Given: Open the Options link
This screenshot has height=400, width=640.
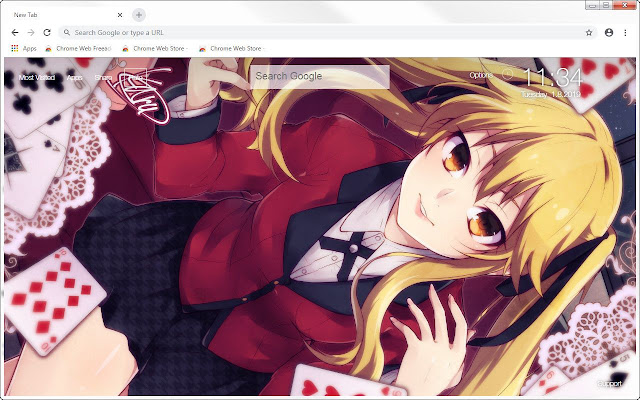Looking at the screenshot, I should click(x=481, y=75).
